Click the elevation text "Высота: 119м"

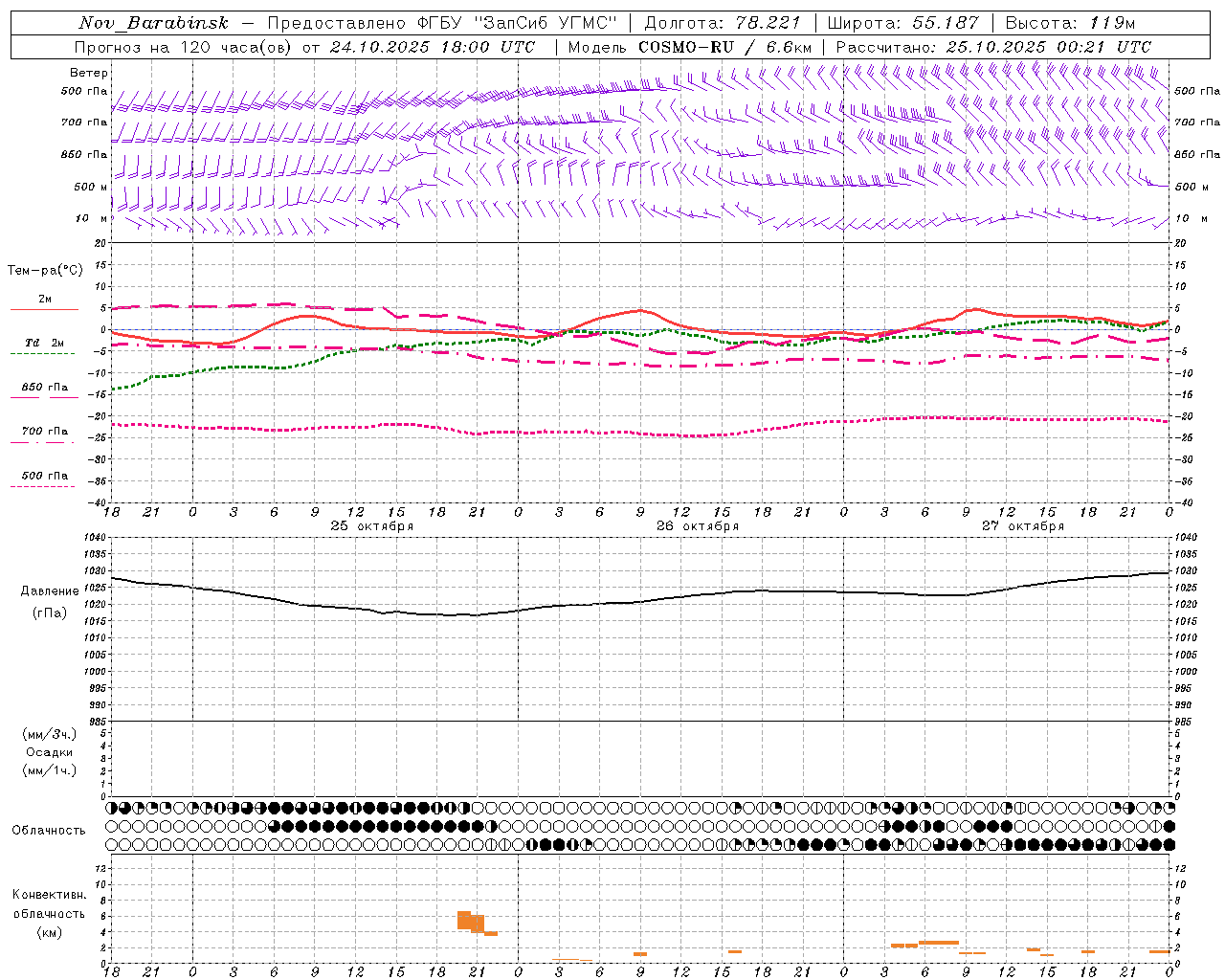1071,23
